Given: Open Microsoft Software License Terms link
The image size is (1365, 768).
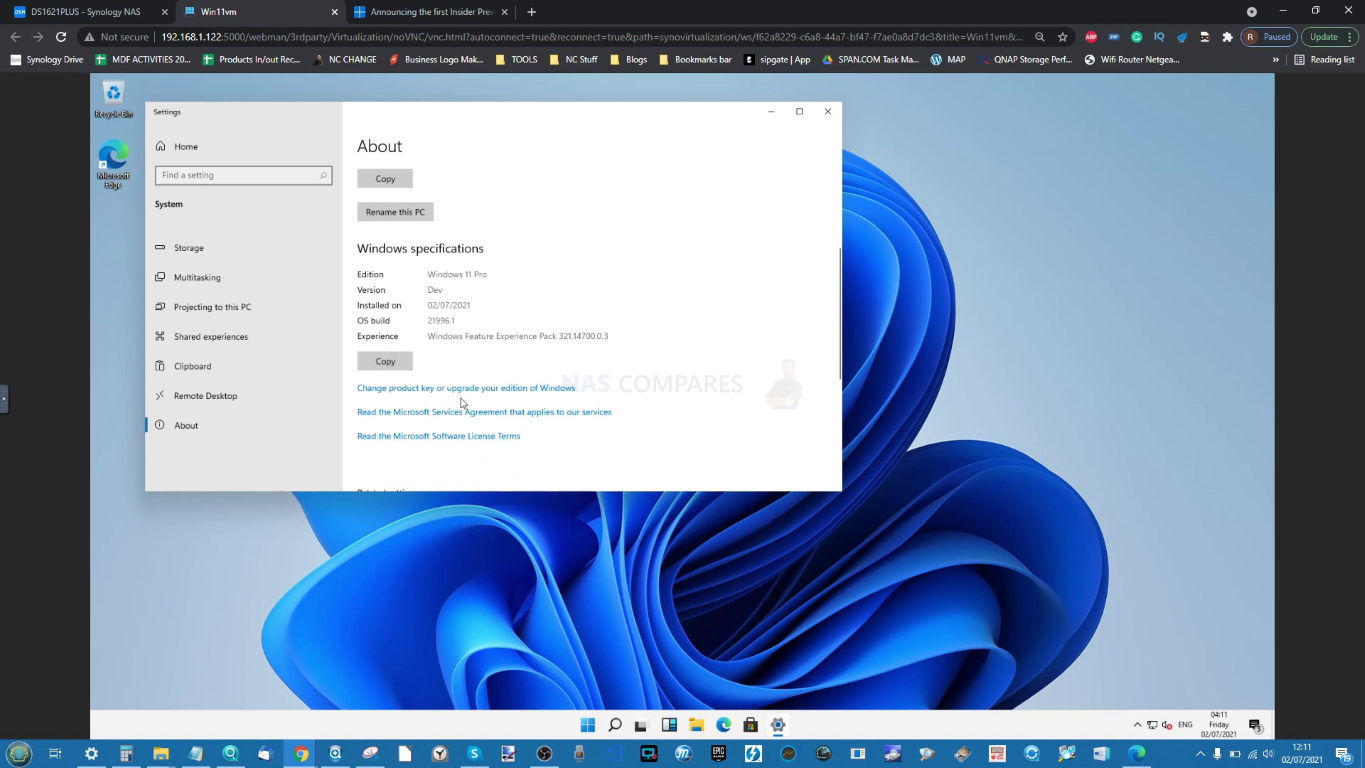Looking at the screenshot, I should coord(438,436).
